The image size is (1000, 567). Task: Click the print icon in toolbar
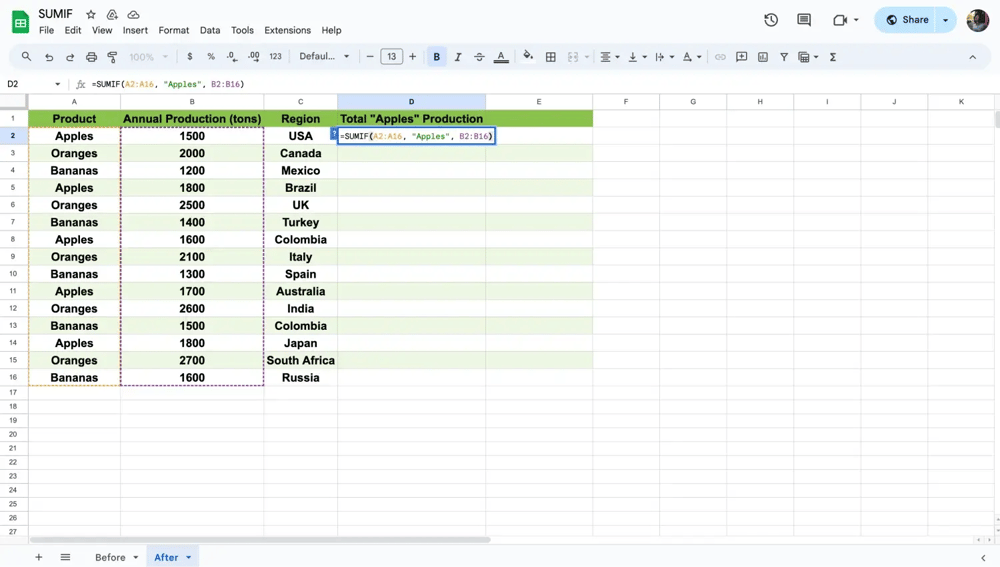tap(91, 57)
